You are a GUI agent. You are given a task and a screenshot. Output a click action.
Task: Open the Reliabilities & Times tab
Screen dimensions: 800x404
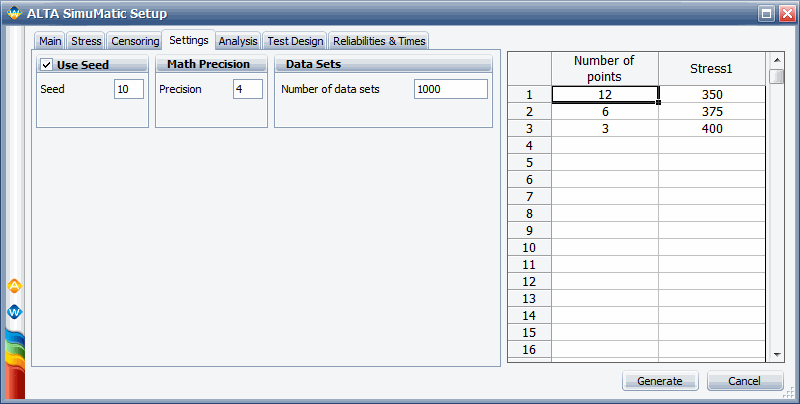coord(379,41)
